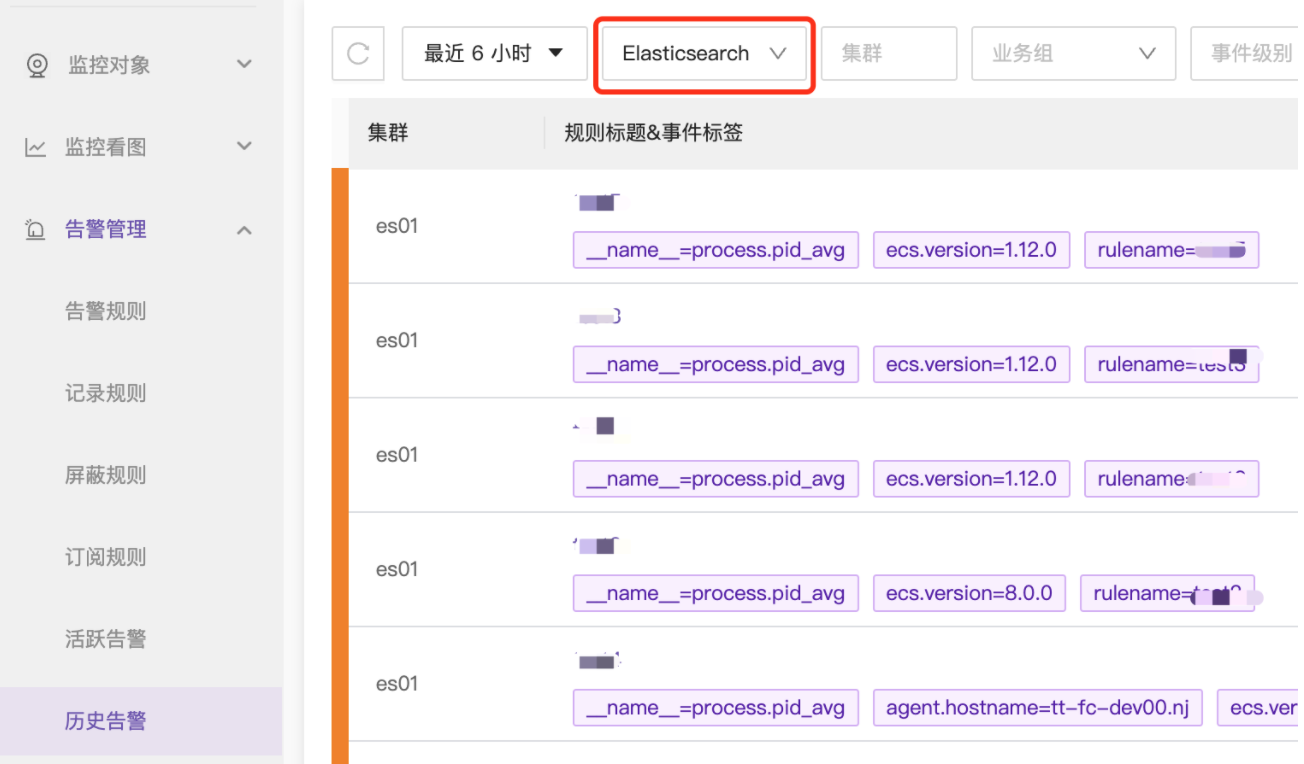1304x764 pixels.
Task: Open 活跃告警 in sidebar
Action: pyautogui.click(x=106, y=640)
